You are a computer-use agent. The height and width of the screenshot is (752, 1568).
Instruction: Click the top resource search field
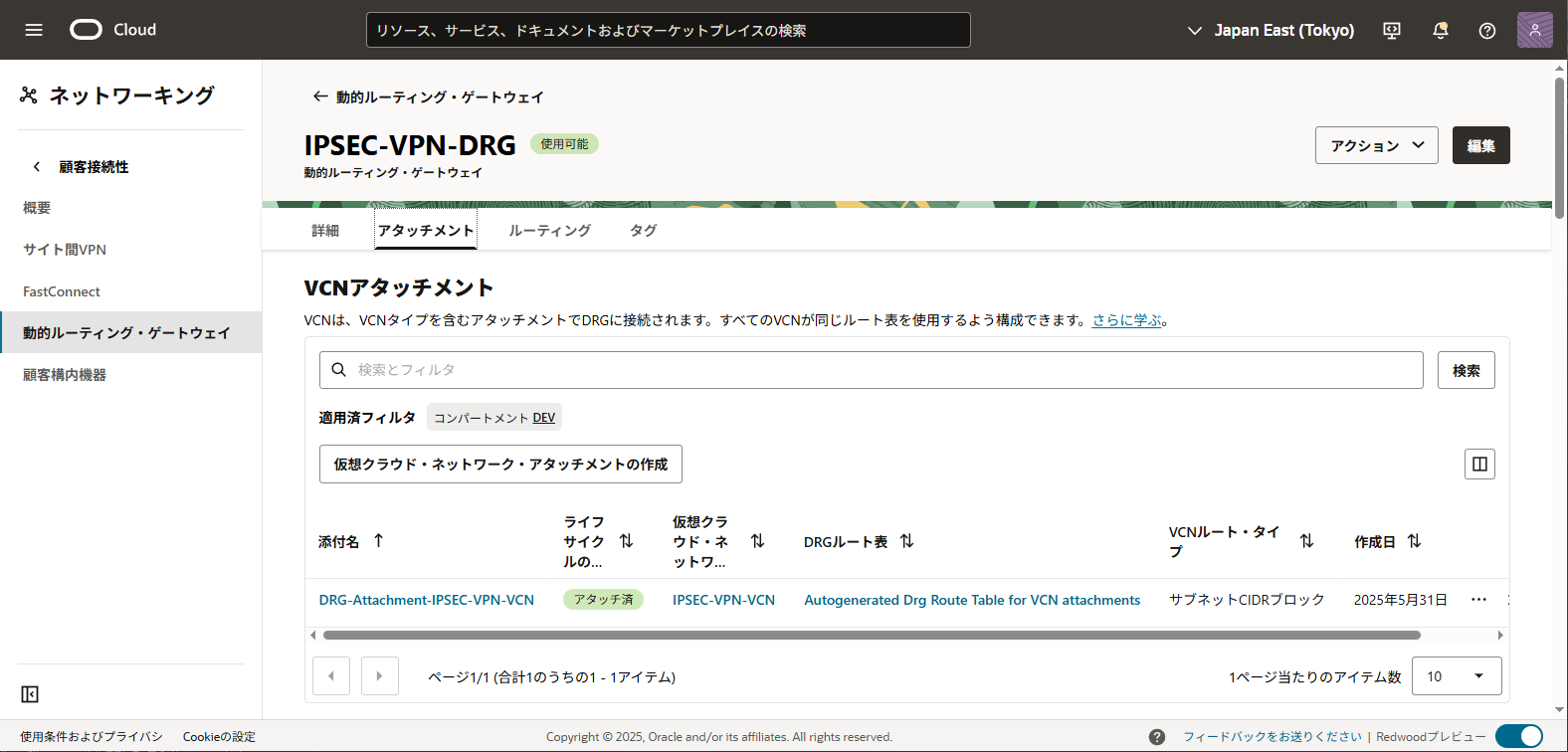pos(669,30)
